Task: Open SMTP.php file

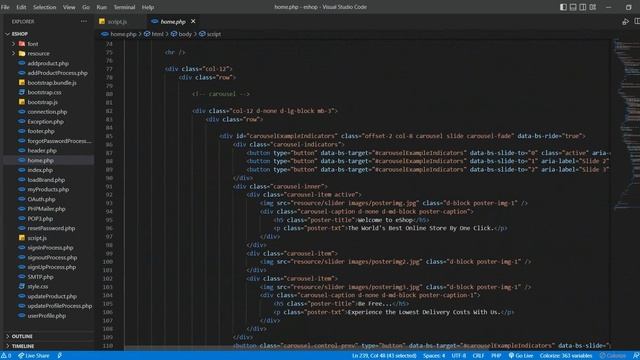Action: point(40,277)
